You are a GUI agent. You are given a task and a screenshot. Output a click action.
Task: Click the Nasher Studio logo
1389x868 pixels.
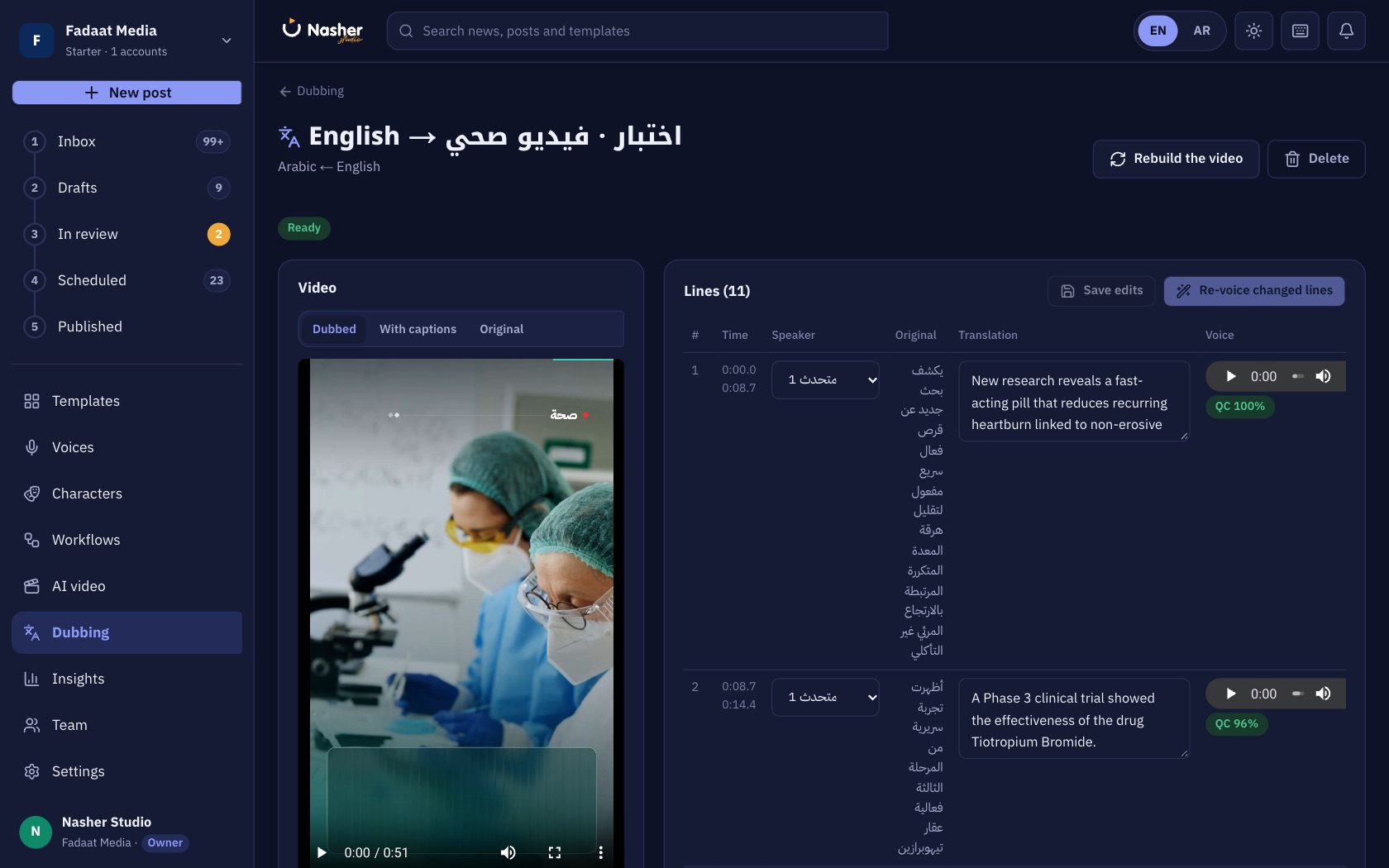point(322,31)
